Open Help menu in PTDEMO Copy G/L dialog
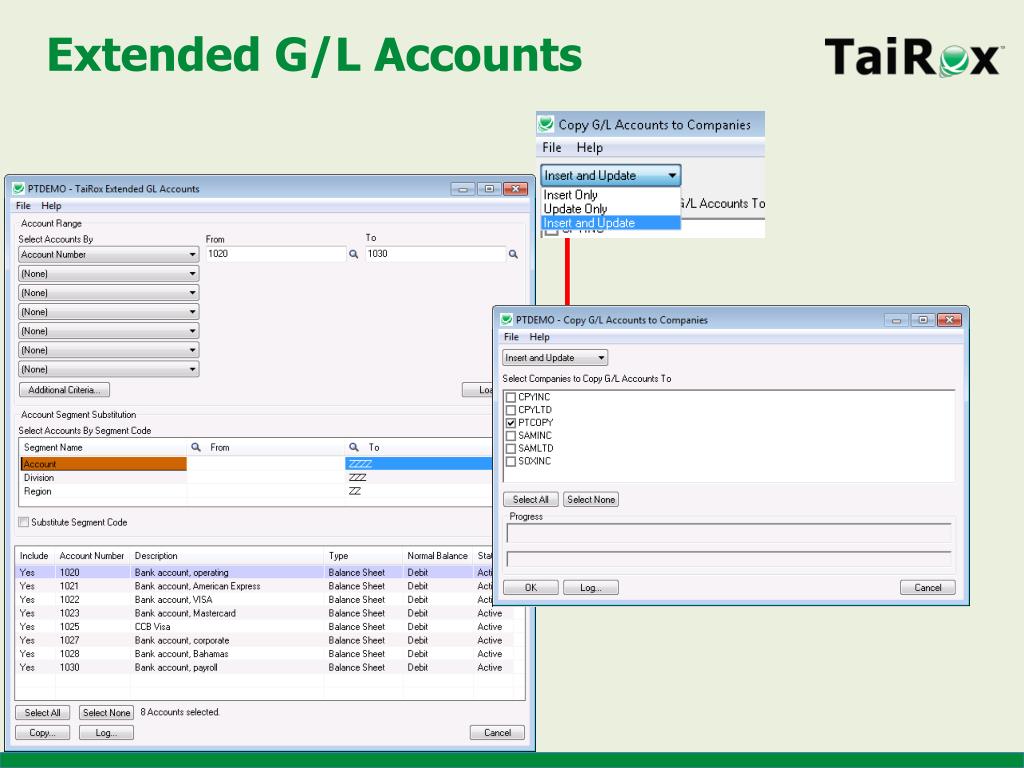This screenshot has width=1024, height=768. tap(539, 337)
